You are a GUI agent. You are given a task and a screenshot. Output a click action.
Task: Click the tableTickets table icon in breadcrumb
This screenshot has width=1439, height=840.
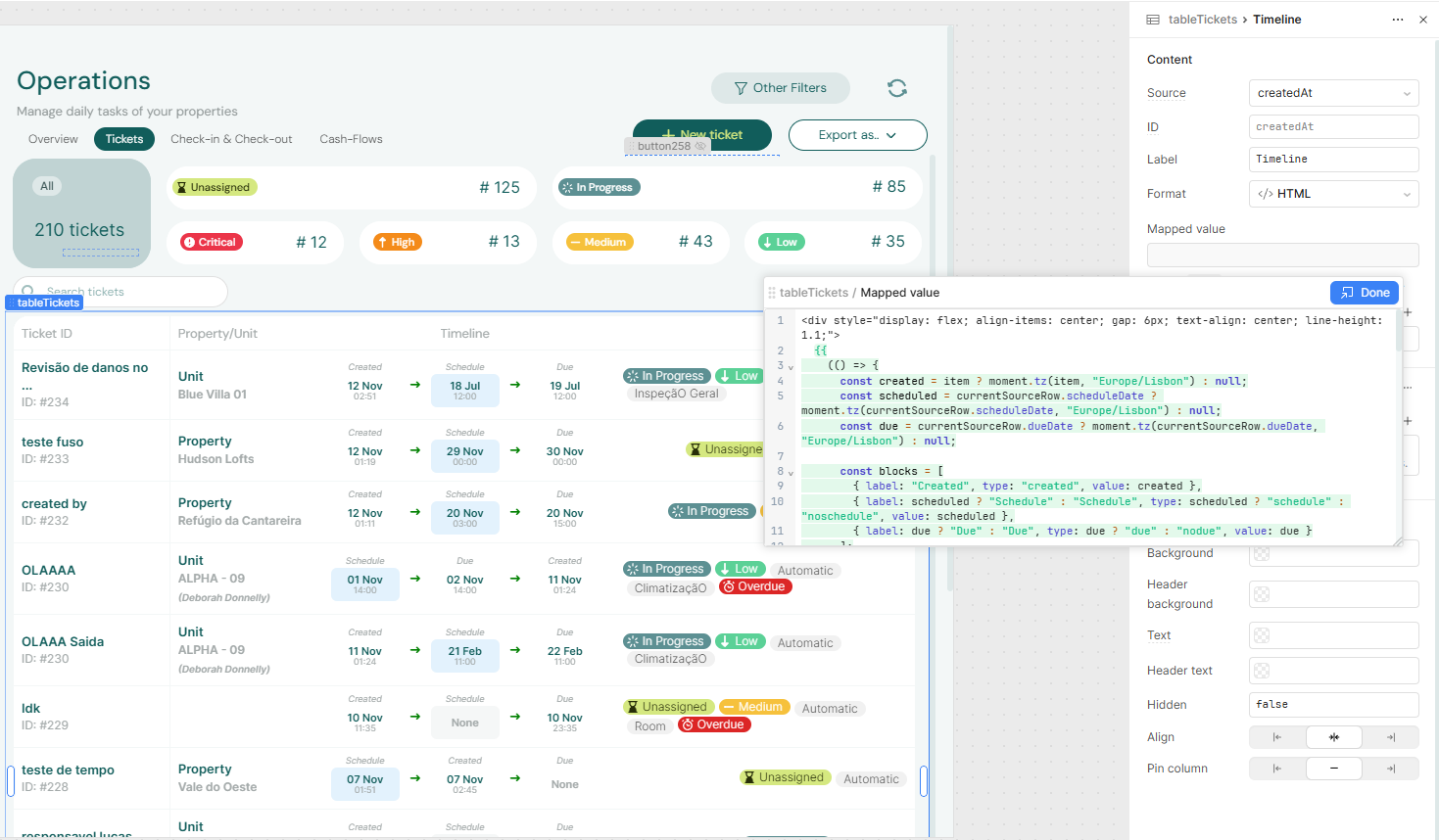(x=1153, y=20)
